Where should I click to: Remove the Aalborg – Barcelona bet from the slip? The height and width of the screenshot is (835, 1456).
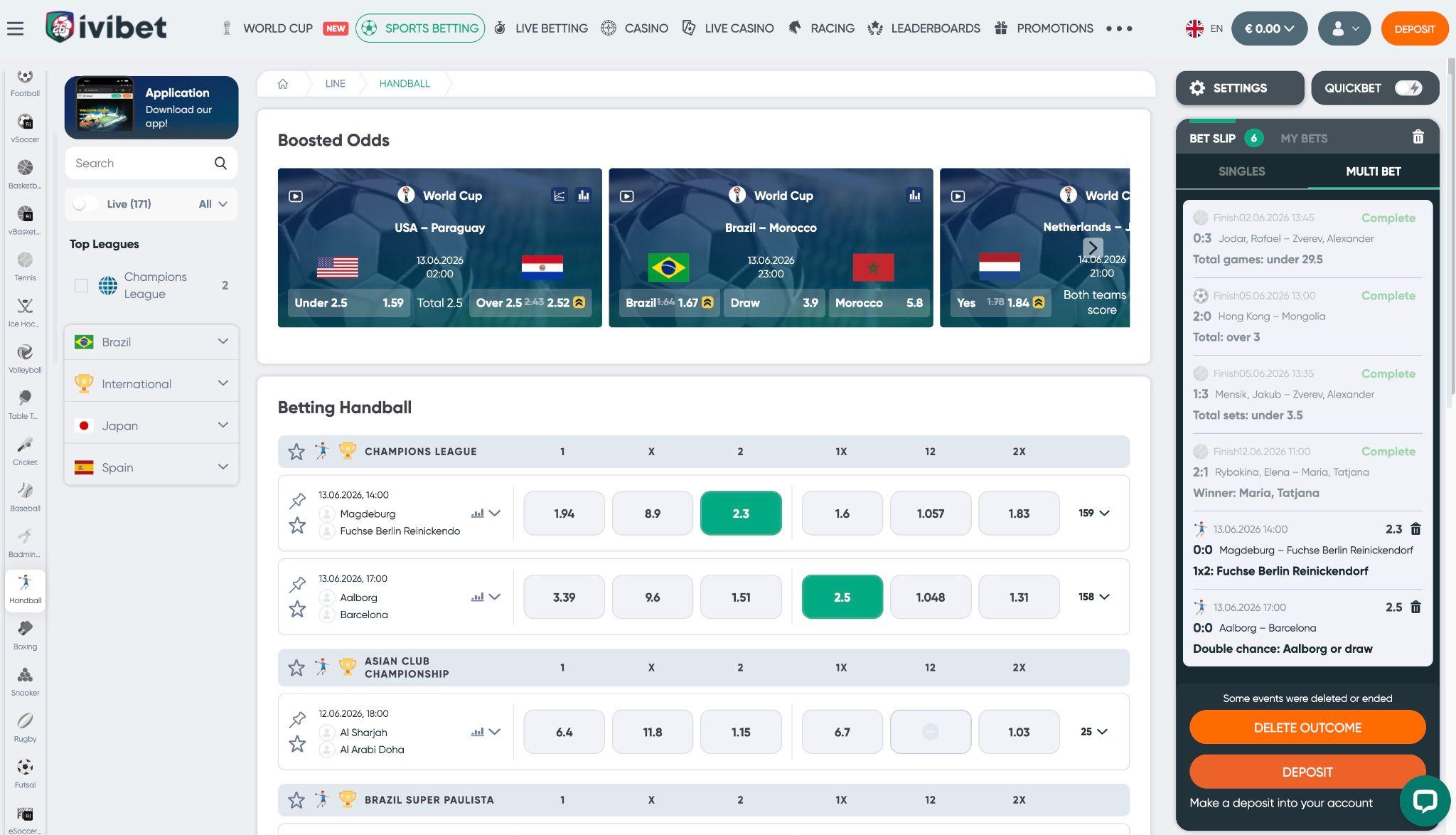tap(1415, 607)
